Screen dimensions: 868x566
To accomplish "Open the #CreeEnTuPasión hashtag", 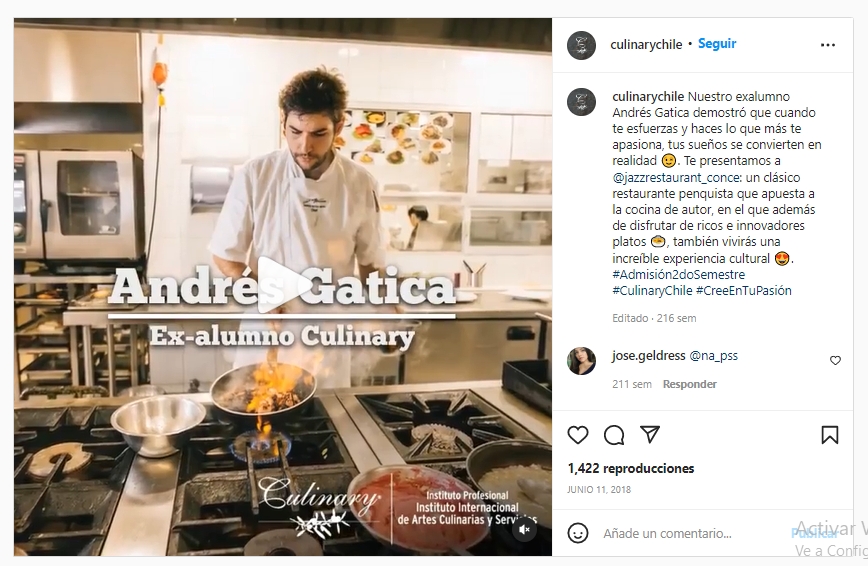I will pos(743,291).
